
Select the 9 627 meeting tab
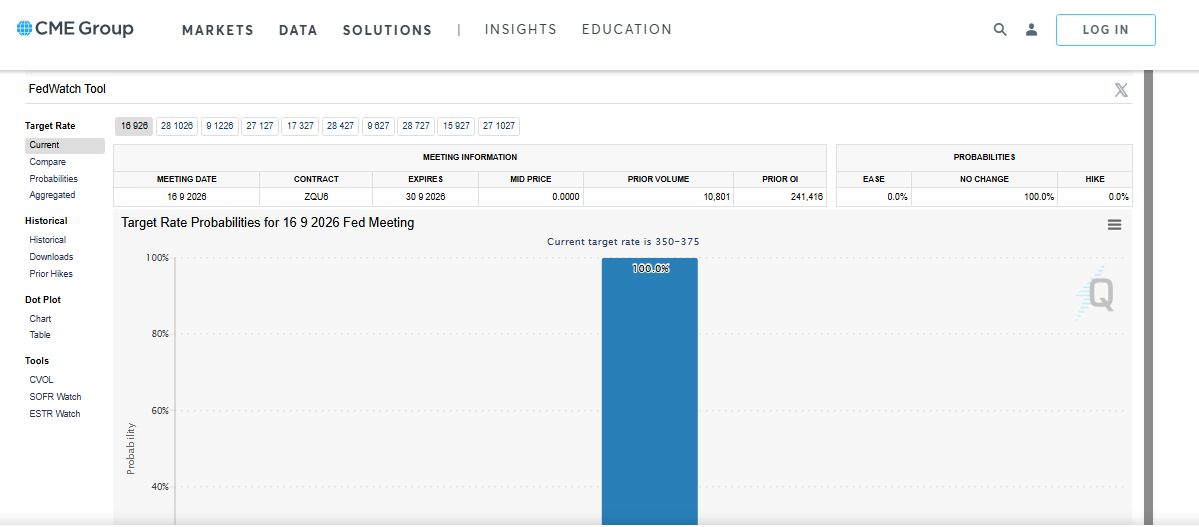click(379, 126)
